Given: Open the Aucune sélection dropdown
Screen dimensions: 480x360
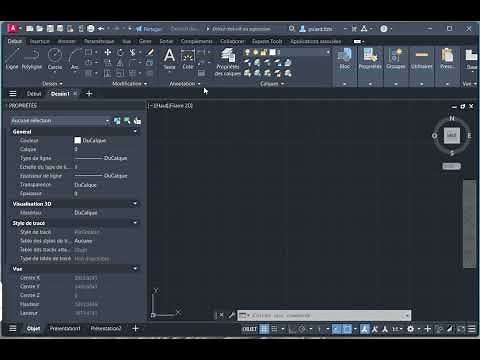Looking at the screenshot, I should 60,121.
